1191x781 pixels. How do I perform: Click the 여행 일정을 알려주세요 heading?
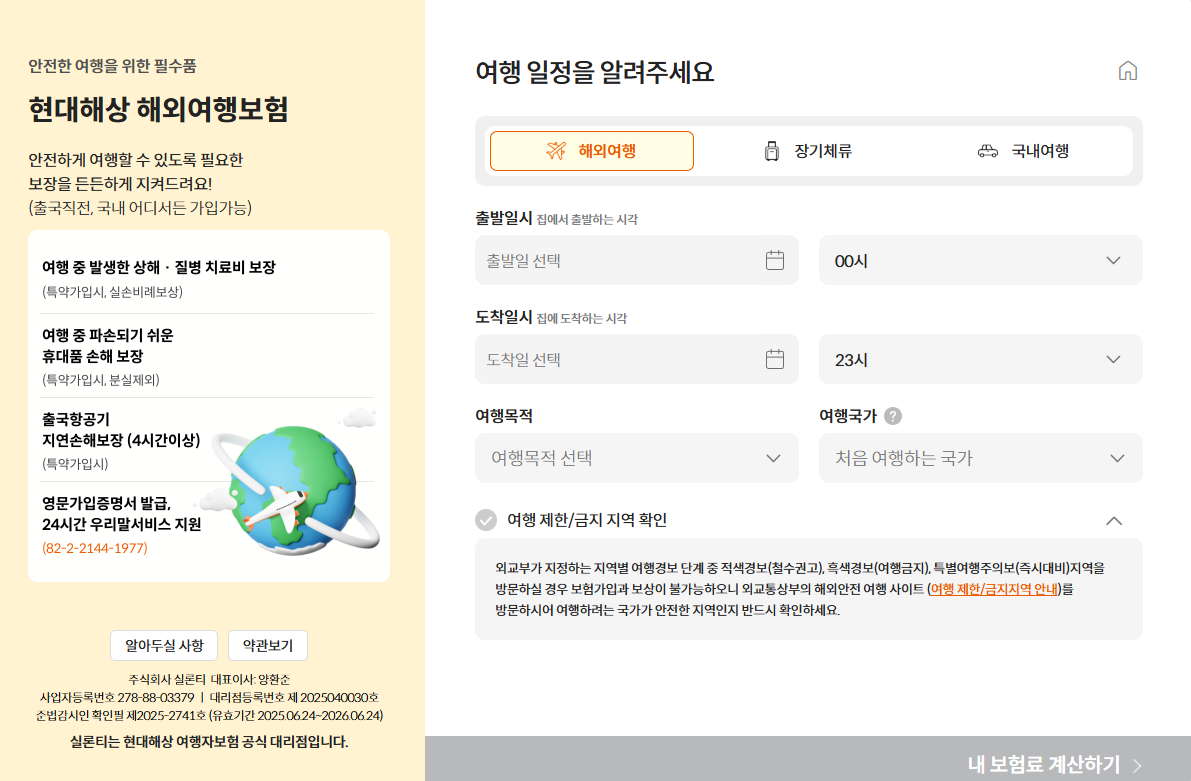595,72
